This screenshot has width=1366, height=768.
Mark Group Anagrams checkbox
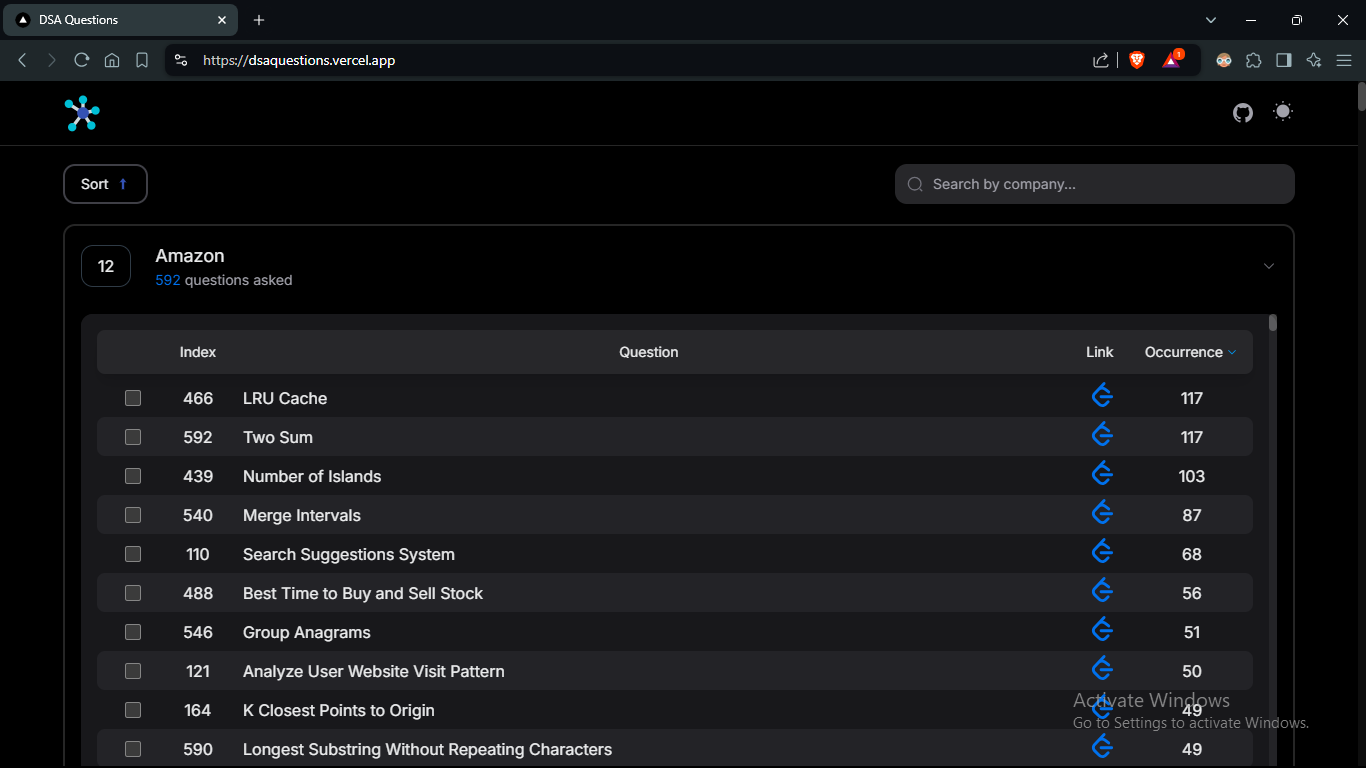click(x=133, y=632)
